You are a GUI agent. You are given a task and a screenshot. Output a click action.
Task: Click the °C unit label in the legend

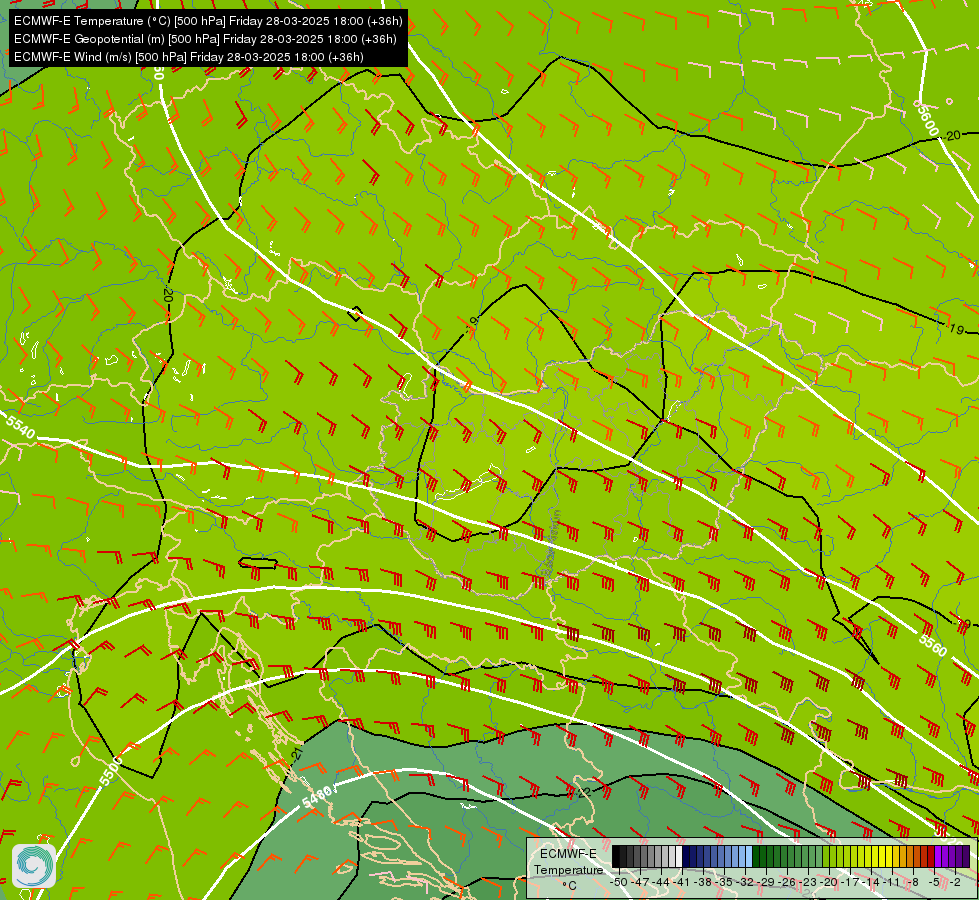click(x=569, y=886)
